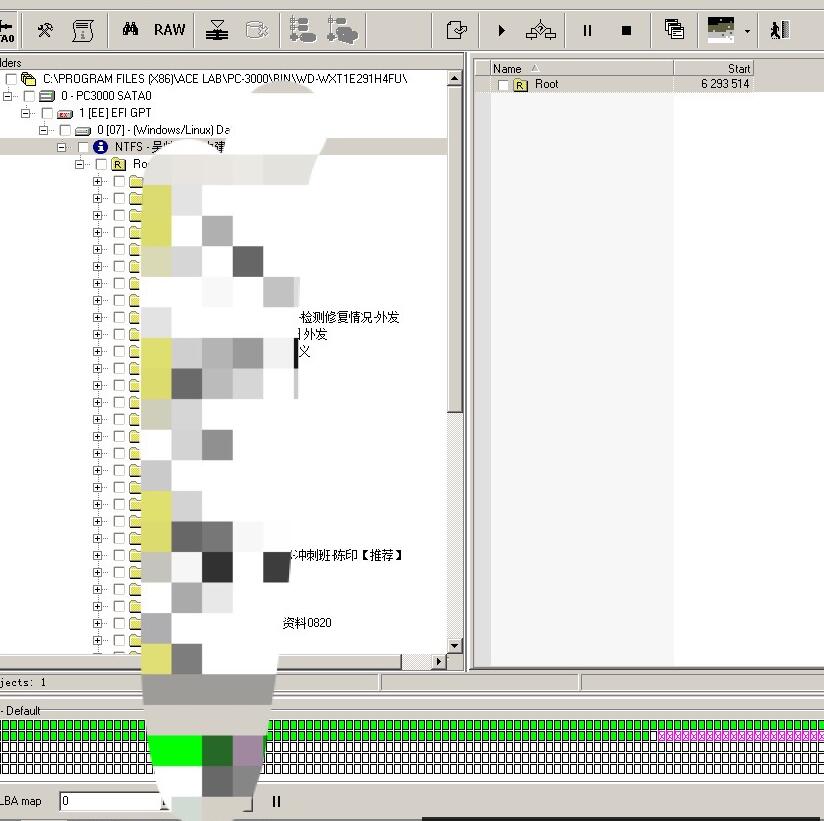This screenshot has height=821, width=824.
Task: Click folder tree vertical scrollbar thumb
Action: click(x=455, y=250)
